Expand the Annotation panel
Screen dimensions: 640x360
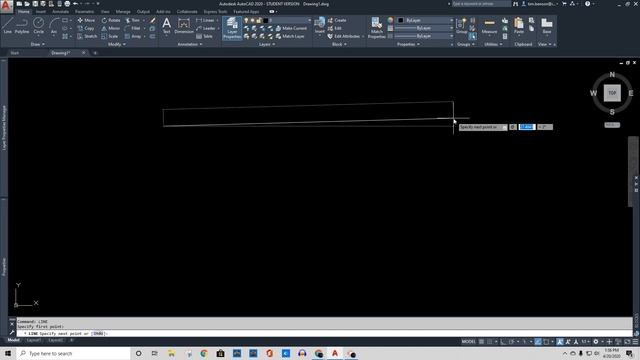[x=190, y=44]
